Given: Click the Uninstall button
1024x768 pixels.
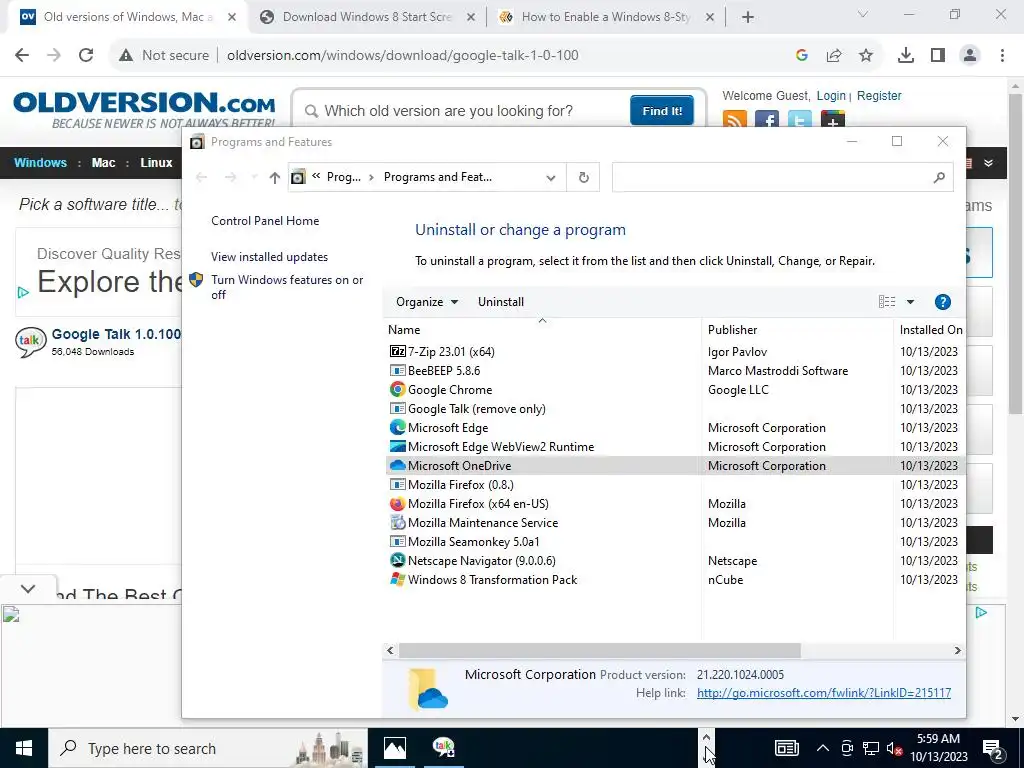Looking at the screenshot, I should pyautogui.click(x=501, y=302).
